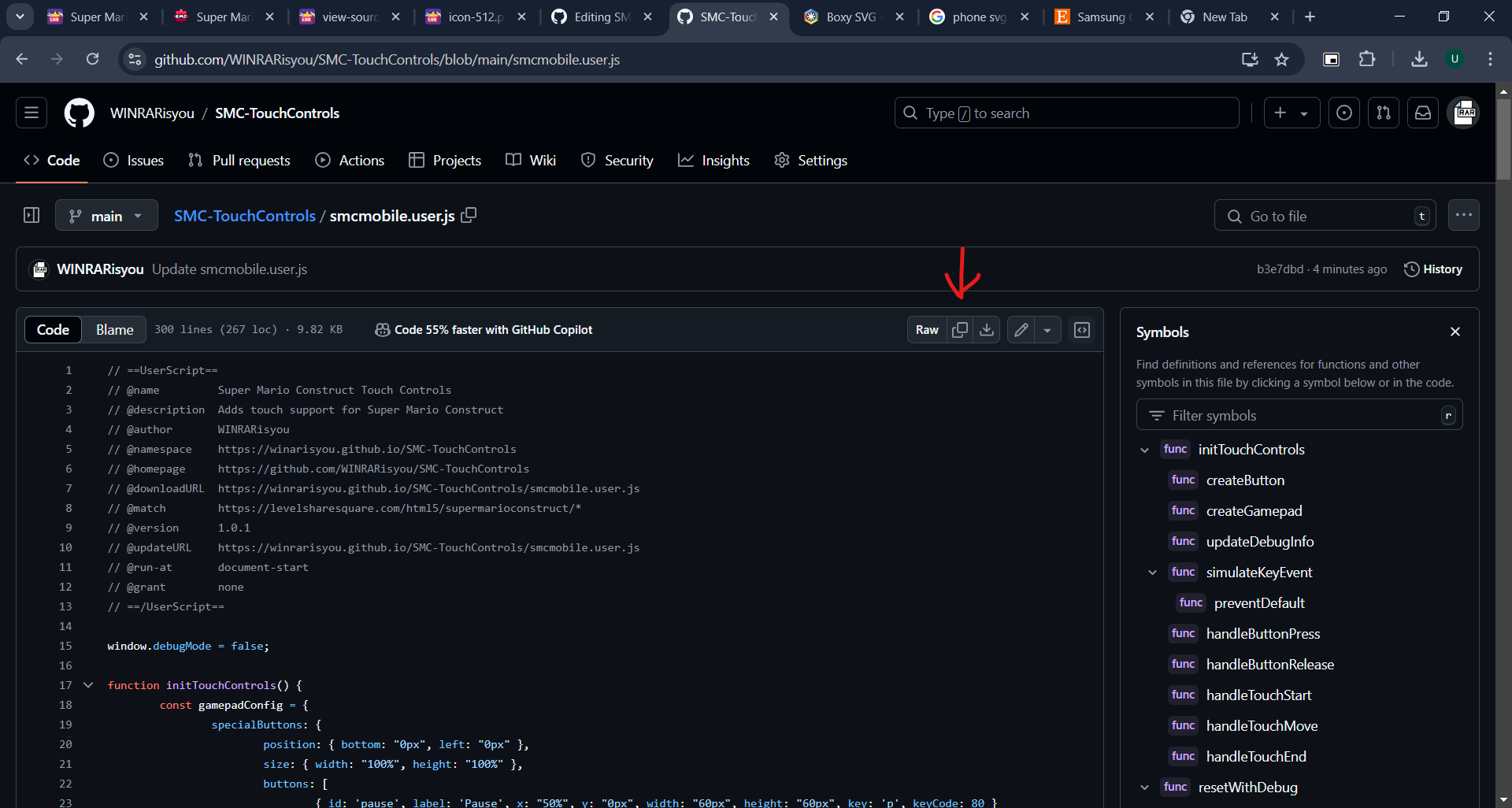Open the Pull requests icon in header

[x=1384, y=113]
